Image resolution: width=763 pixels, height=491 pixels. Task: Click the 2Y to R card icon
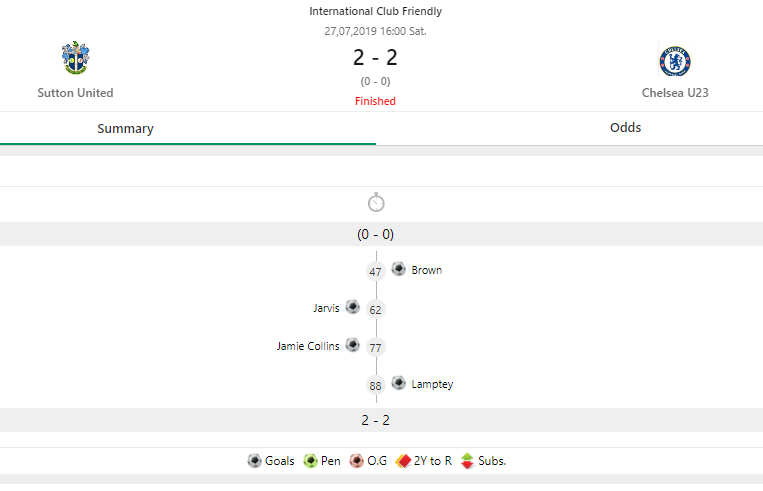pos(404,461)
